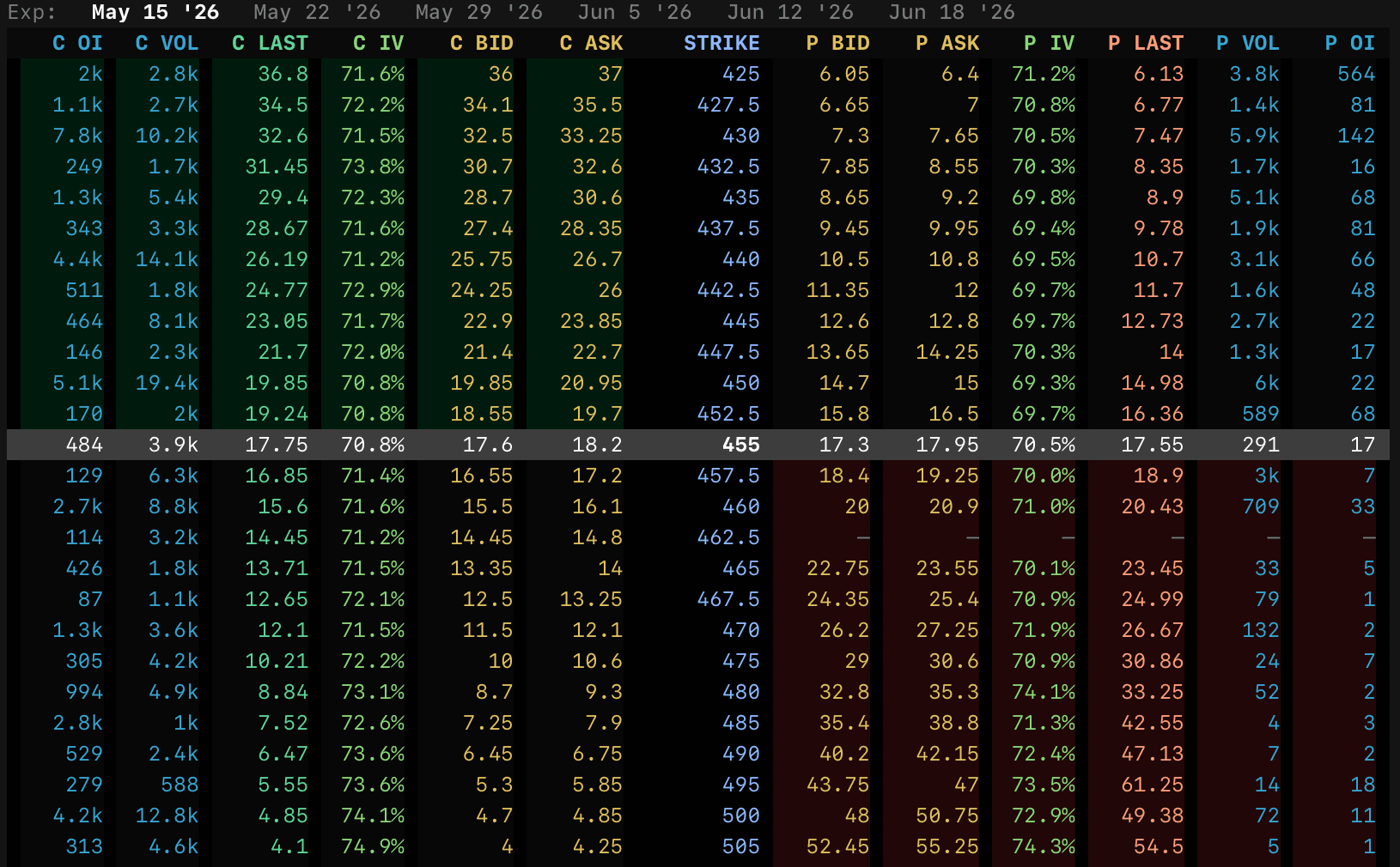Click put bid 7.85 at strike 432.5

pyautogui.click(x=843, y=167)
